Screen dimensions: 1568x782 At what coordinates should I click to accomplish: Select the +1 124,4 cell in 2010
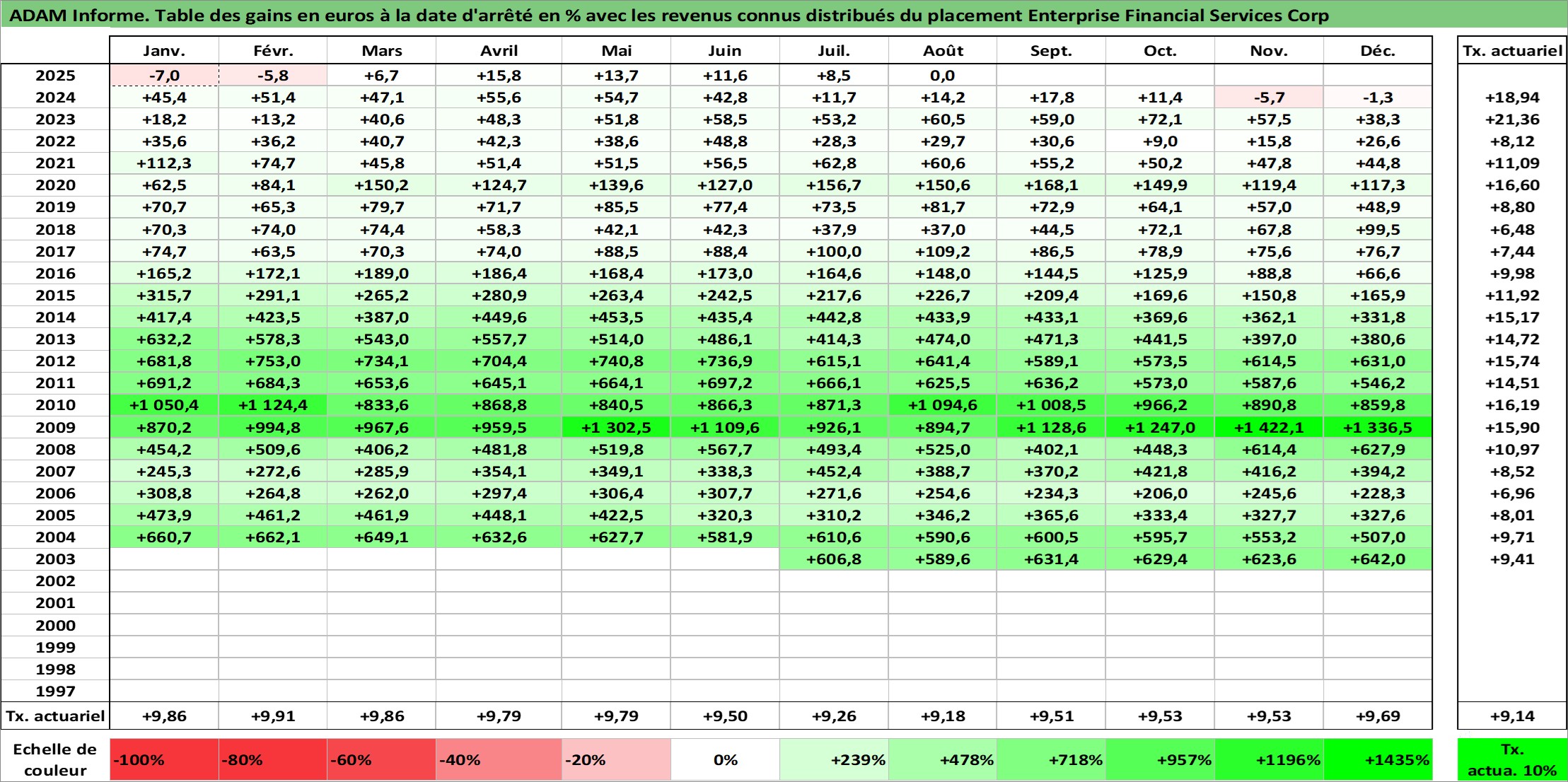tap(273, 405)
